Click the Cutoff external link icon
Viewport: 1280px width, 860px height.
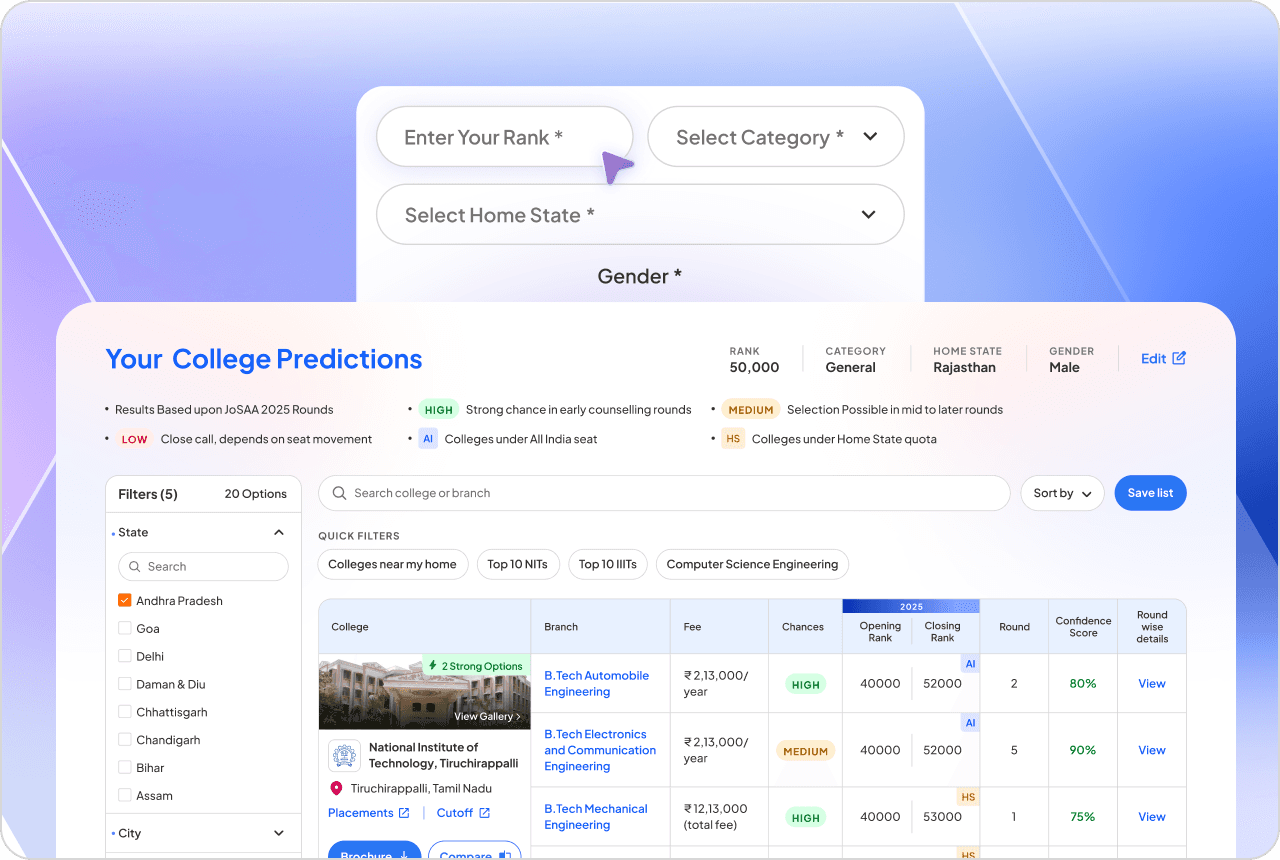(484, 813)
